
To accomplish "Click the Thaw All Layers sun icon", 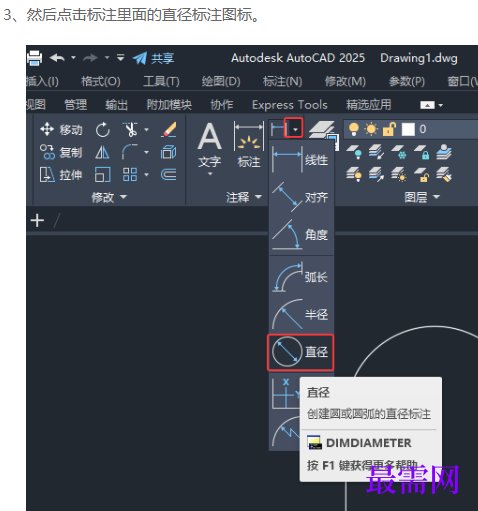I will (399, 175).
